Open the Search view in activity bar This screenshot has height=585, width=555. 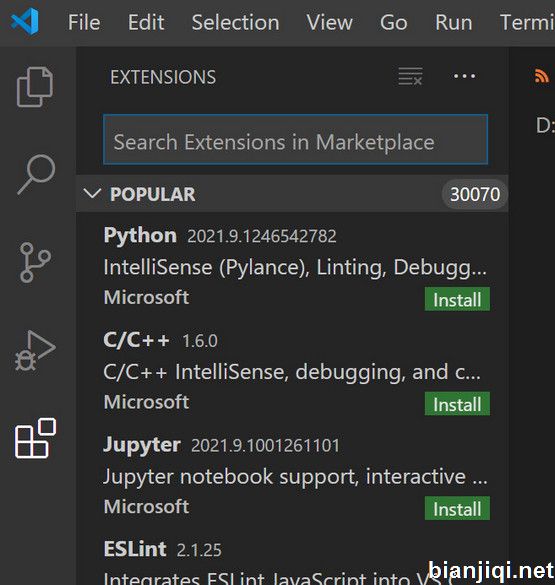[36, 174]
